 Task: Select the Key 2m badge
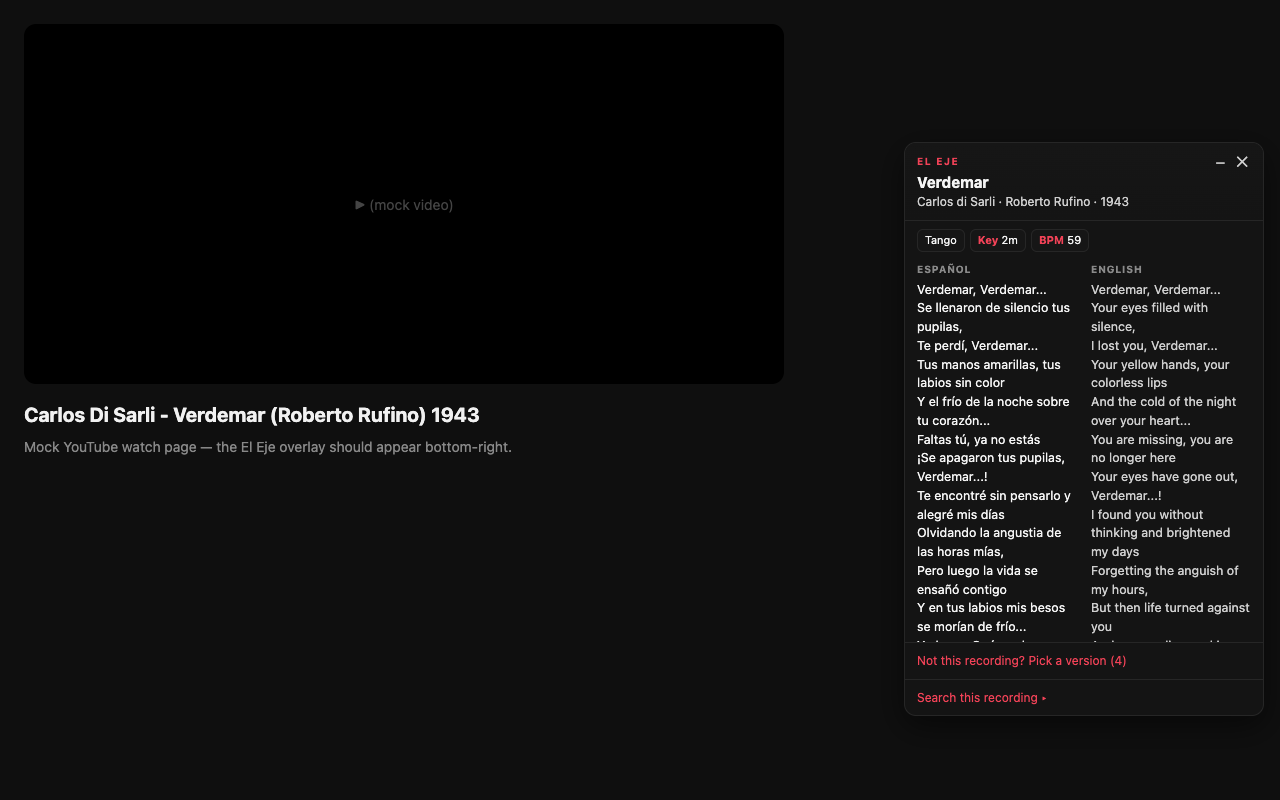[x=997, y=240]
